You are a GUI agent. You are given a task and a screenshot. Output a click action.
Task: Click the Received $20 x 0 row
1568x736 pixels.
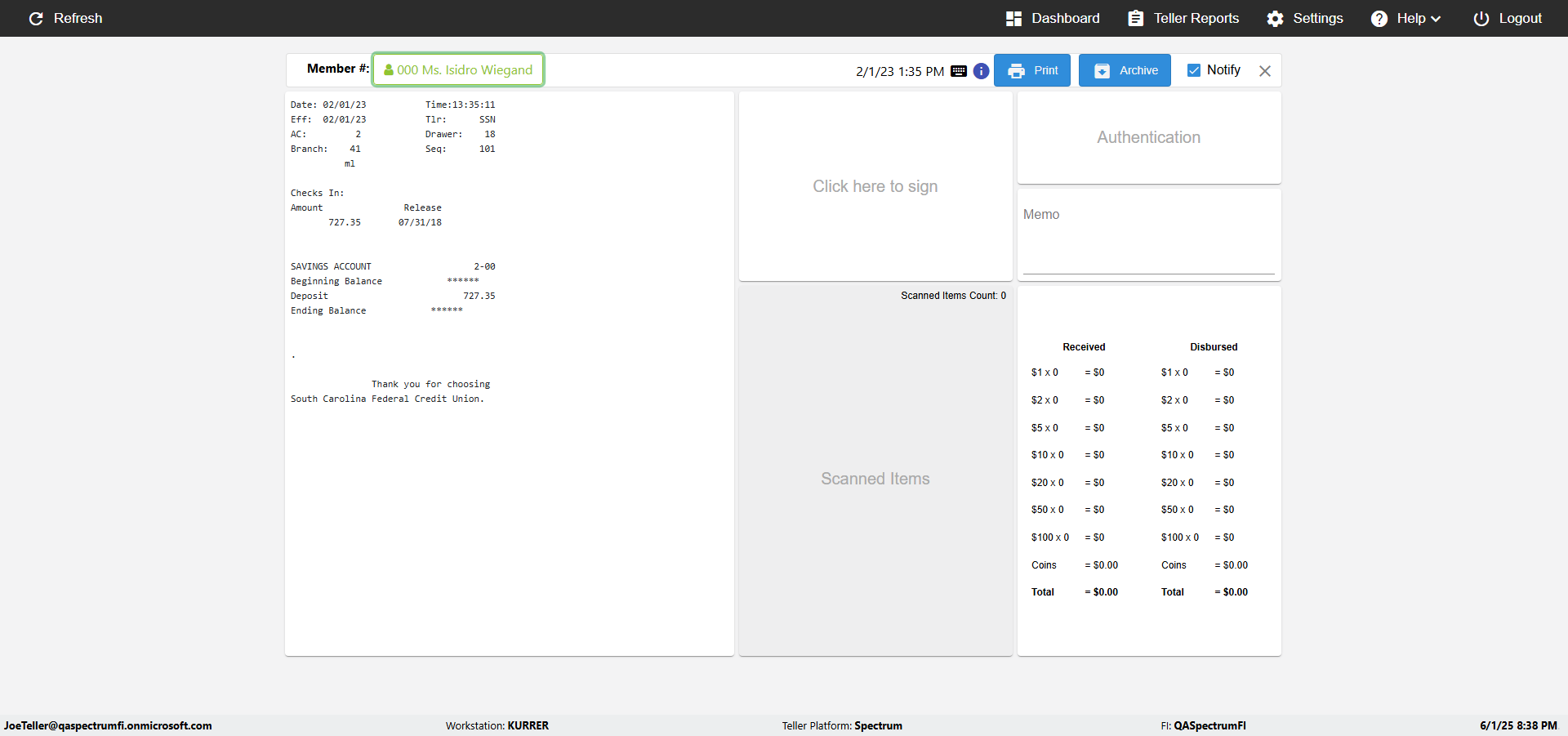pyautogui.click(x=1068, y=483)
